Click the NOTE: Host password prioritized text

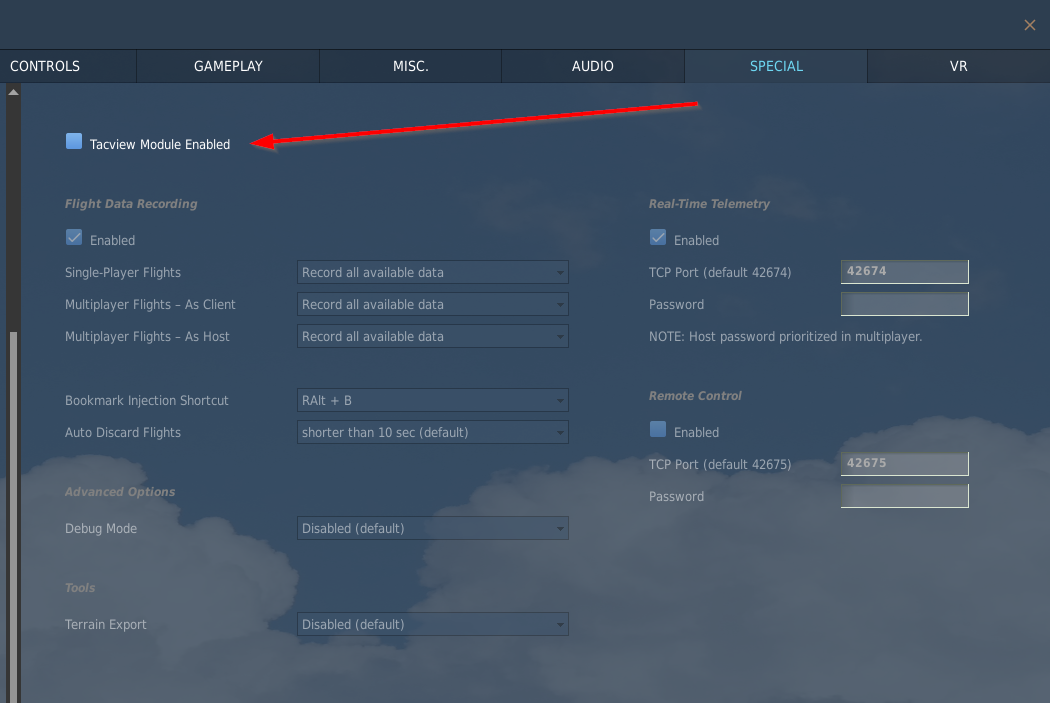click(785, 337)
